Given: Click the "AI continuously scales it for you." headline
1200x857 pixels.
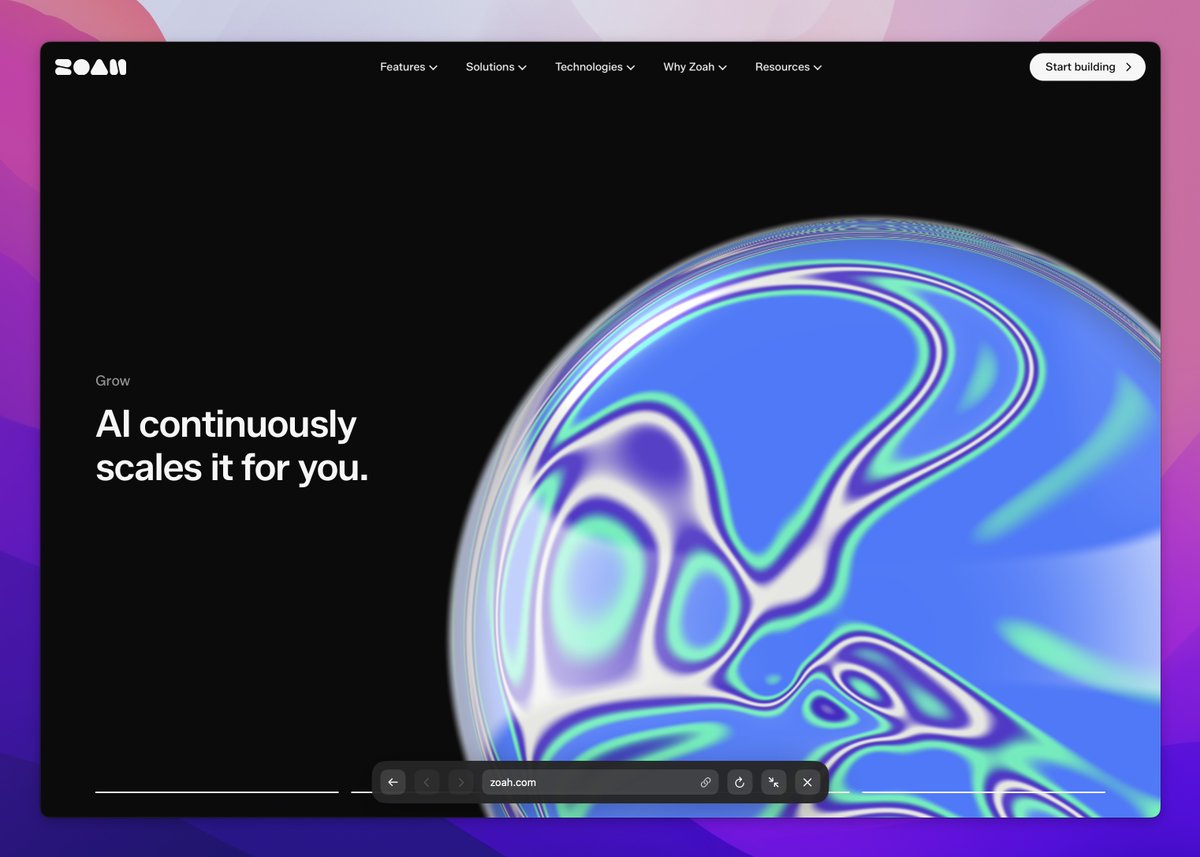Looking at the screenshot, I should (232, 446).
